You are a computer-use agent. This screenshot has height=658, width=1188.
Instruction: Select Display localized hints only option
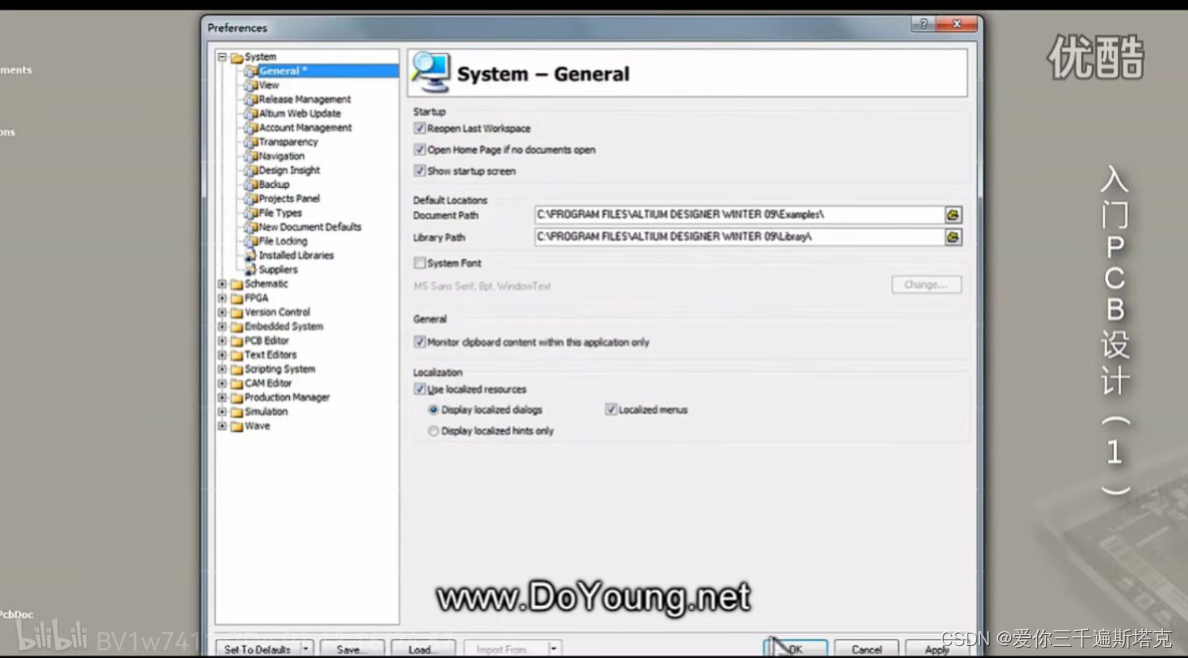point(433,431)
